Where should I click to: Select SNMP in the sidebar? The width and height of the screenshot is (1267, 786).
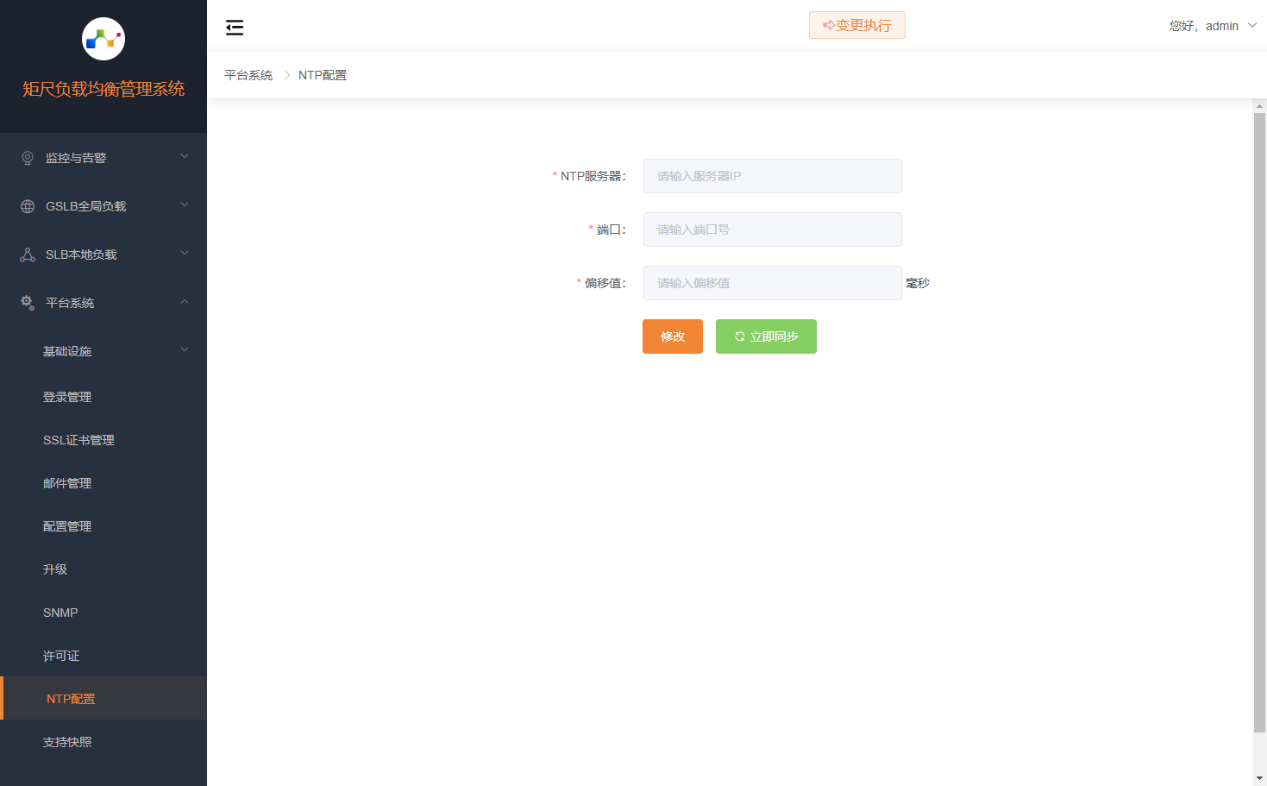[60, 612]
